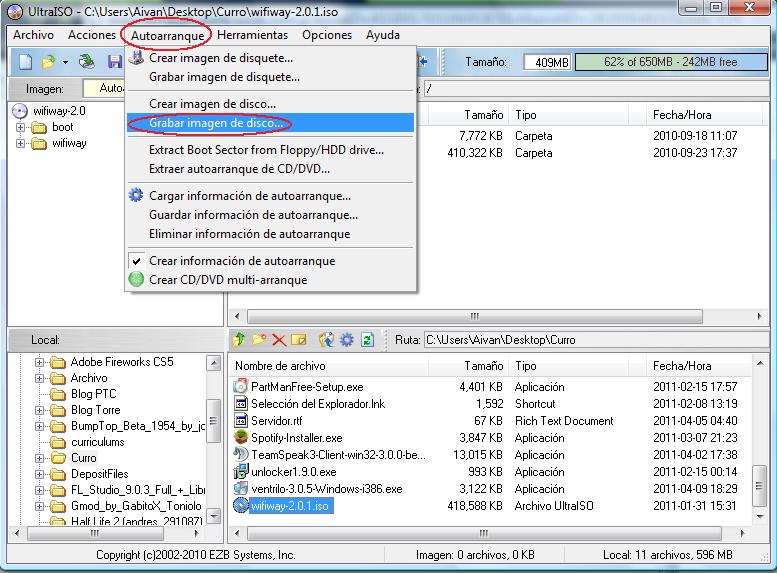The width and height of the screenshot is (777, 573).
Task: Click the ventrilo installer file icon
Action: [241, 488]
